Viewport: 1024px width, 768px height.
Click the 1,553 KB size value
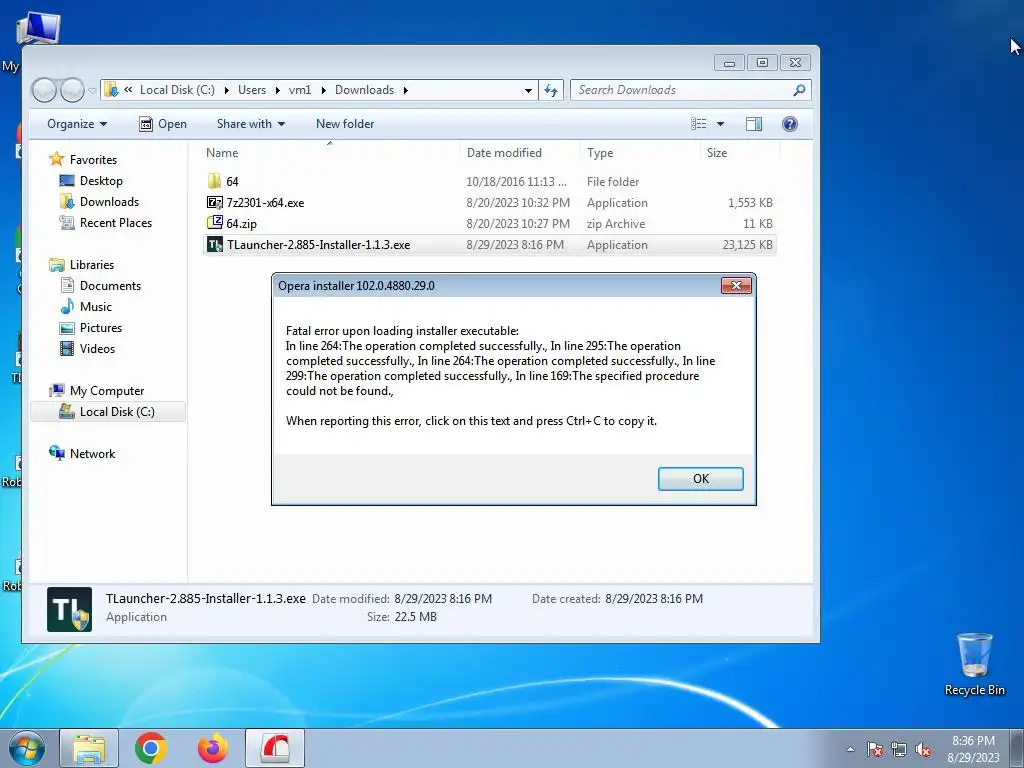click(750, 202)
